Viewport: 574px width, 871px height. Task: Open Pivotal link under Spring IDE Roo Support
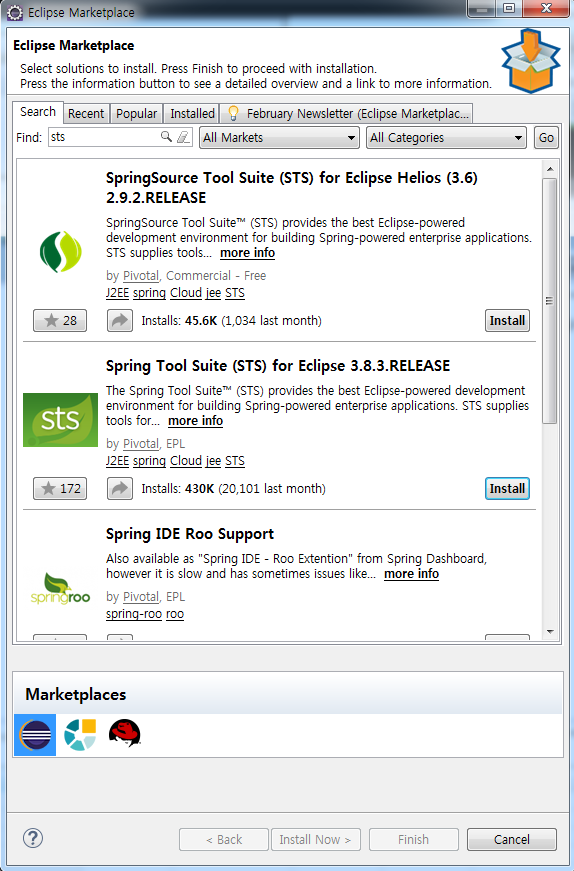[x=141, y=597]
